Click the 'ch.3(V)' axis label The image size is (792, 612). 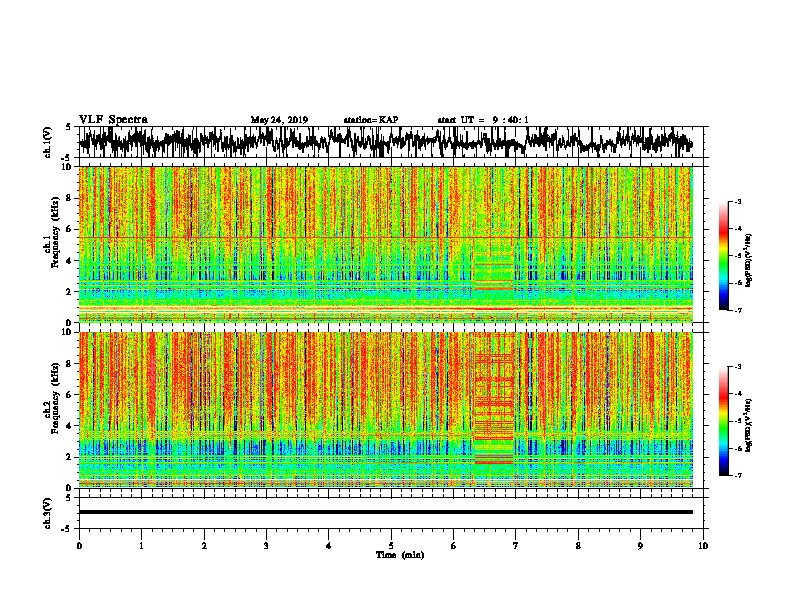click(x=48, y=513)
